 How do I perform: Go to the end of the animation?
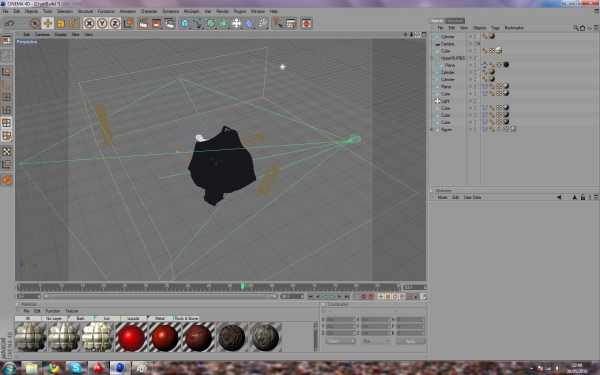pyautogui.click(x=347, y=297)
